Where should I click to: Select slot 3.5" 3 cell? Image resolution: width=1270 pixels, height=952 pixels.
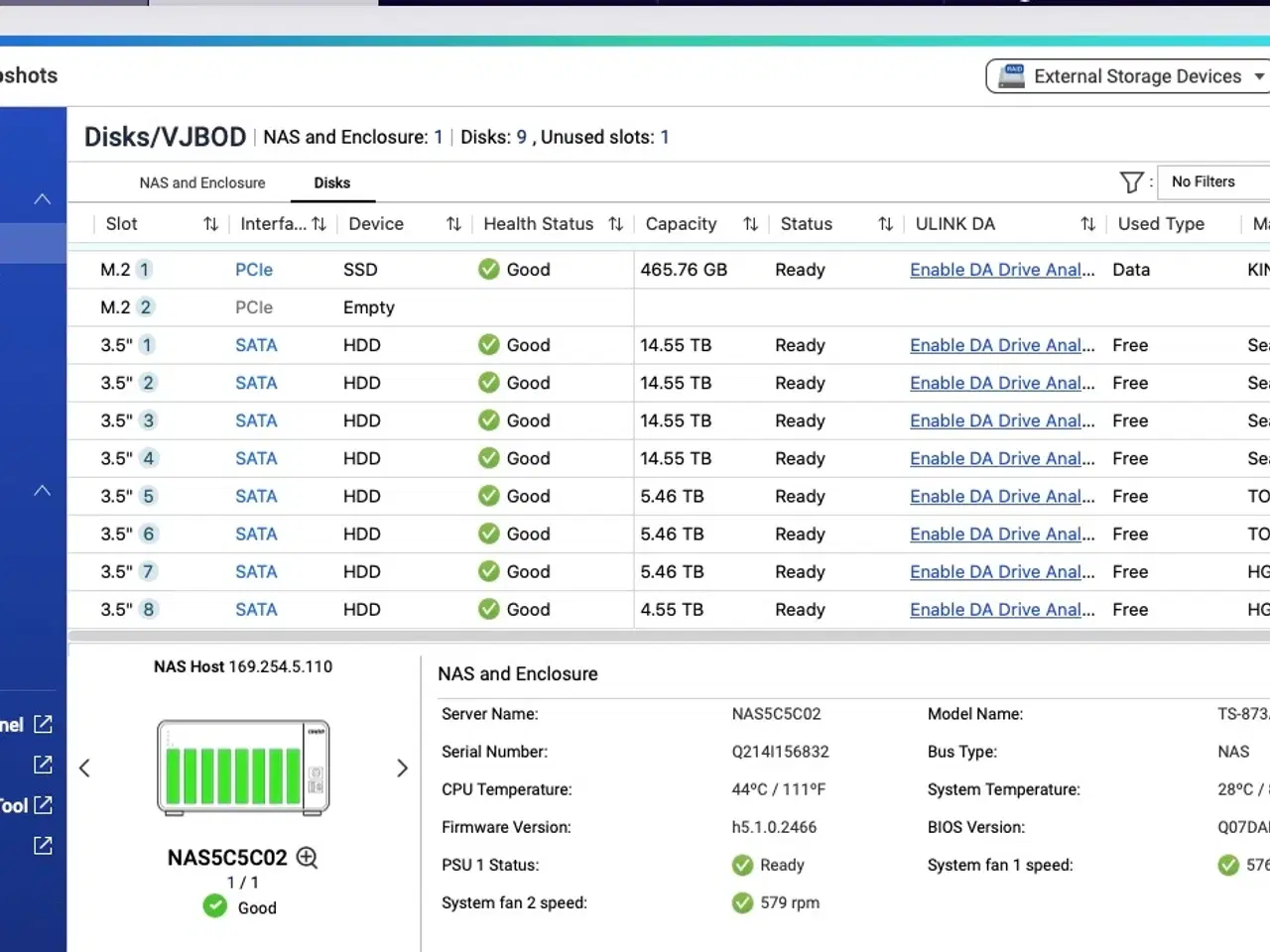tap(128, 420)
